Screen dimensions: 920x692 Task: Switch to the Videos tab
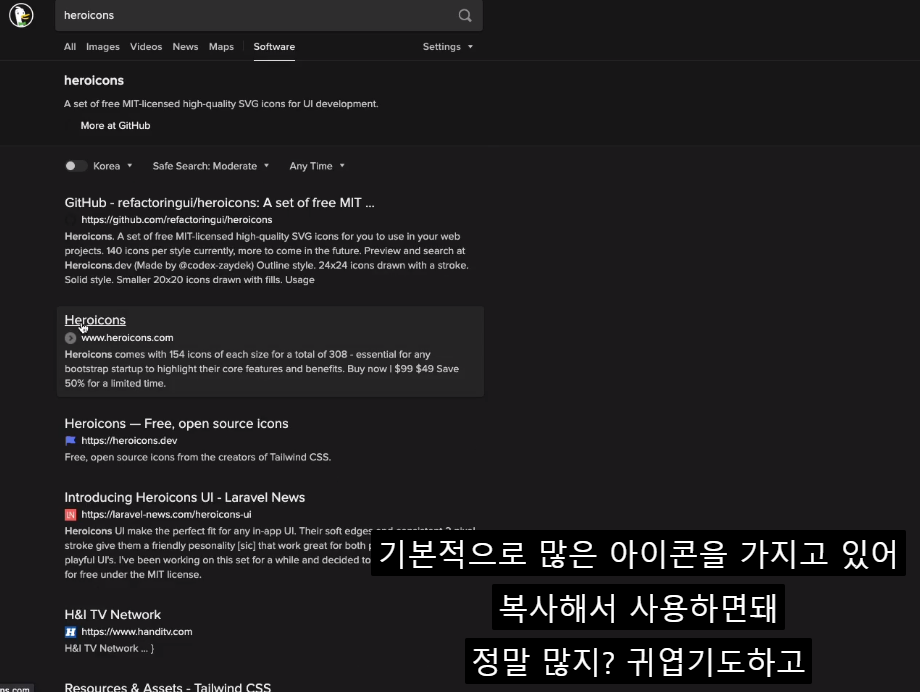146,46
